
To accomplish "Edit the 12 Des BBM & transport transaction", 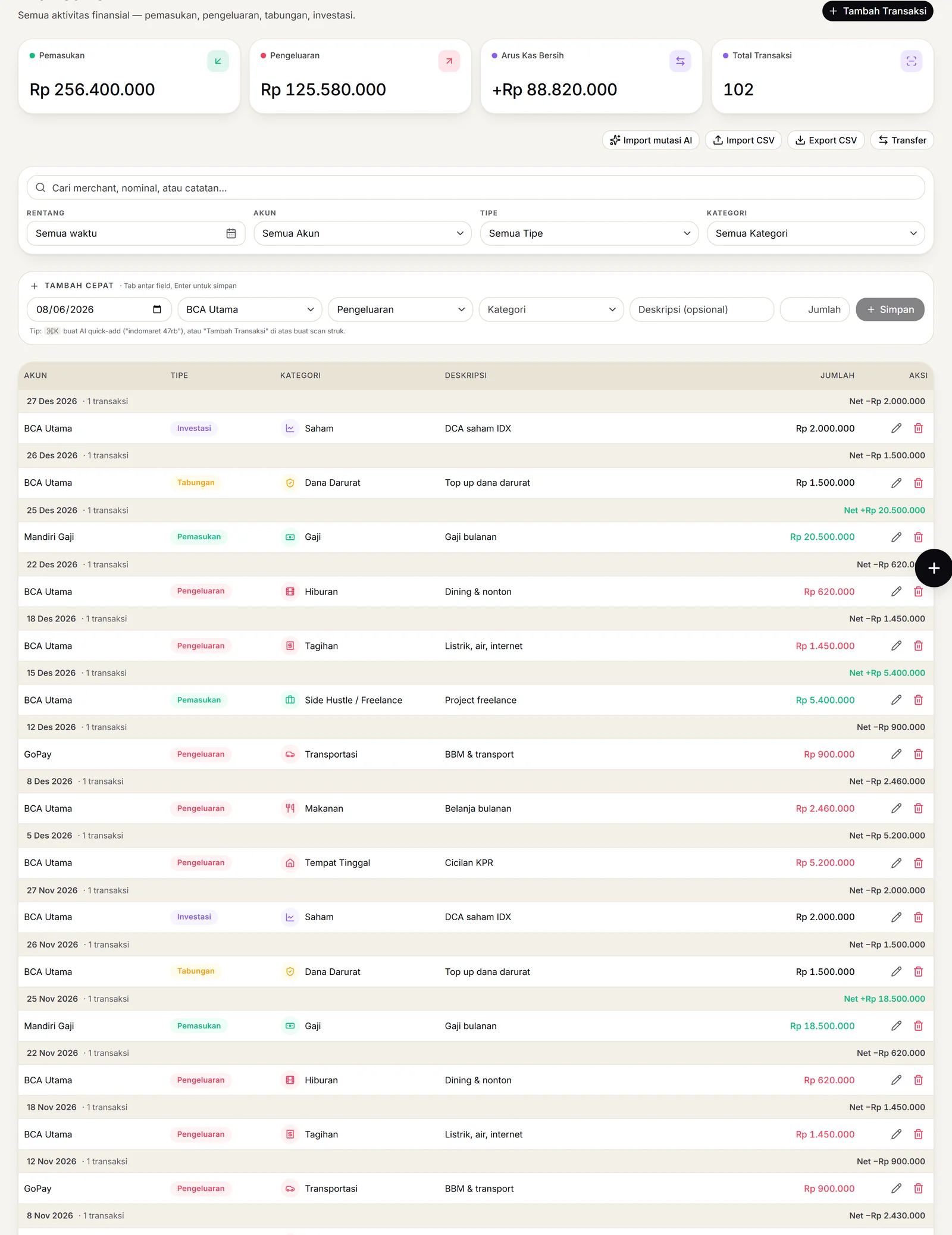I will pos(897,754).
